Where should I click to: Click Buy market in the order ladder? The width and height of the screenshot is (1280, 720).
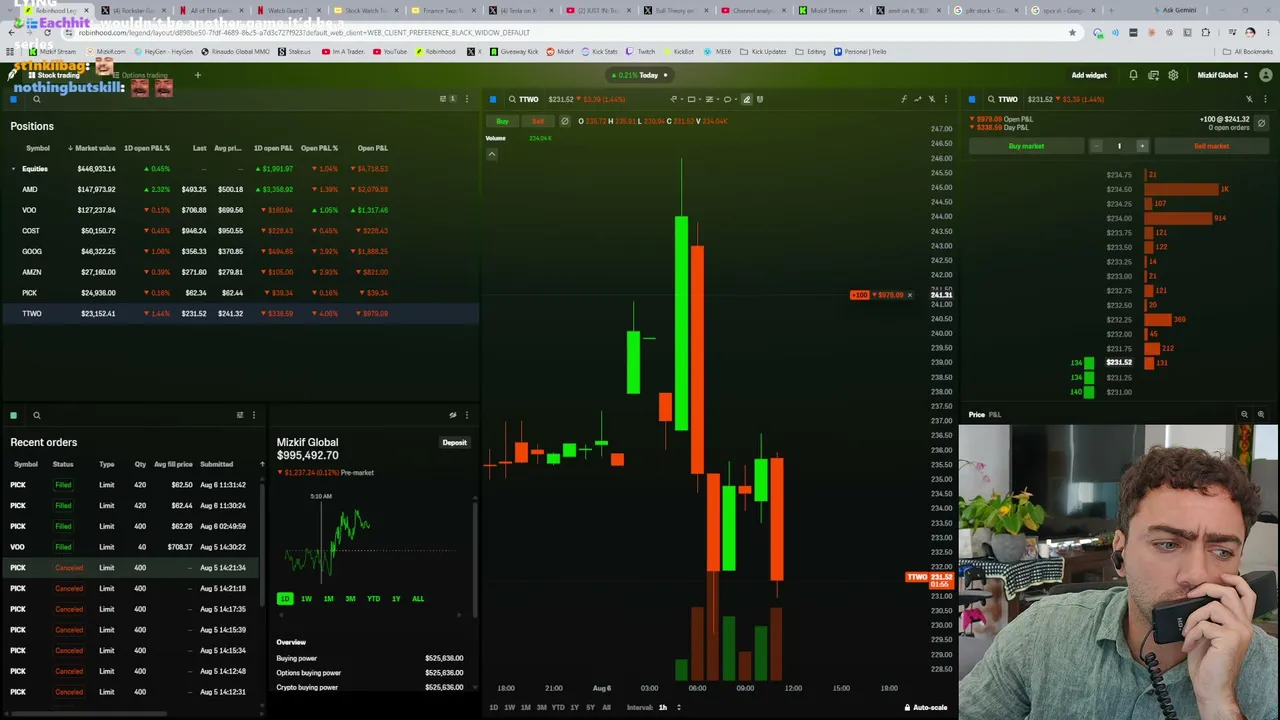tap(1026, 146)
